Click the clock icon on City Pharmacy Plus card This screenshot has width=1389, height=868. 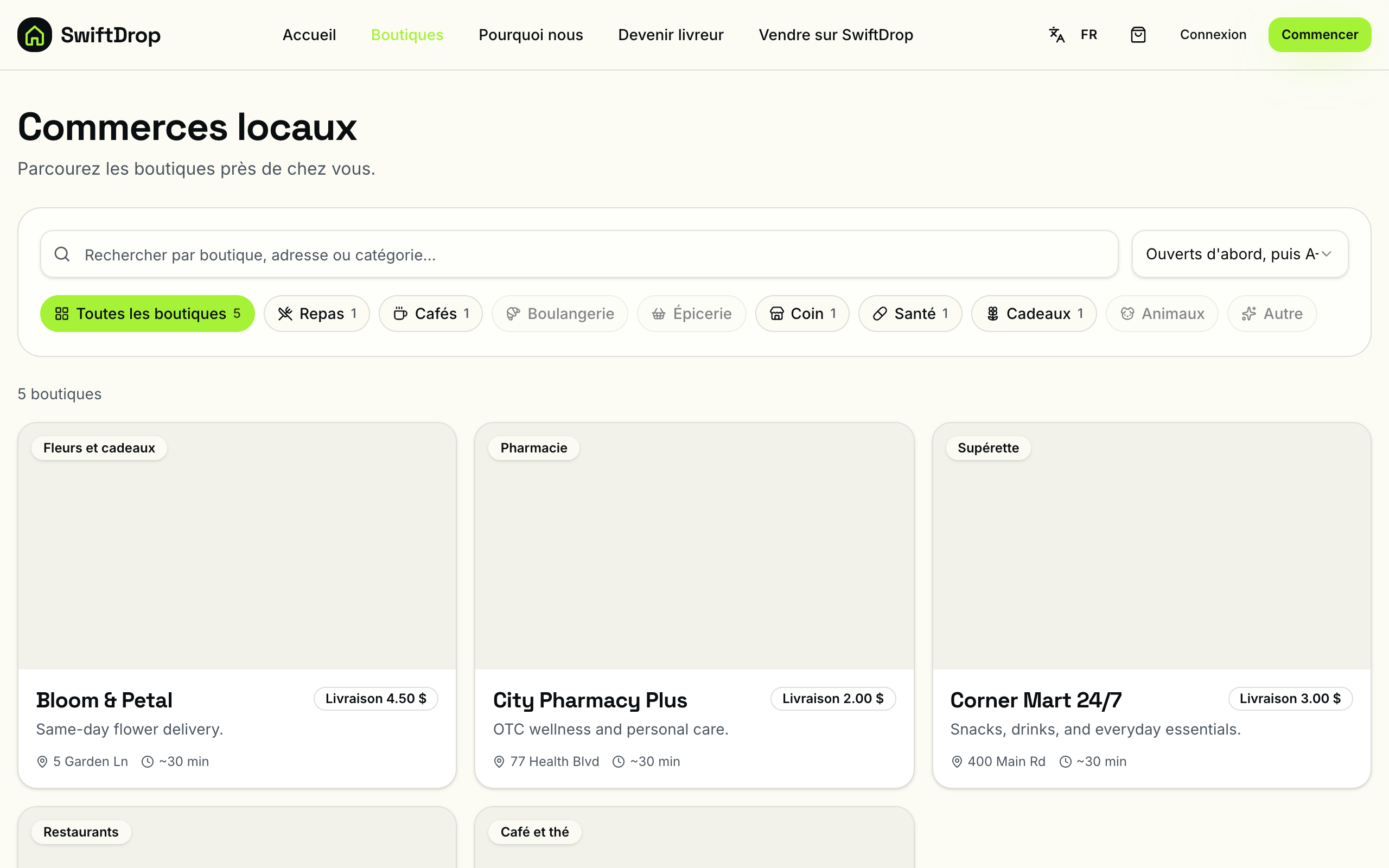click(x=618, y=761)
